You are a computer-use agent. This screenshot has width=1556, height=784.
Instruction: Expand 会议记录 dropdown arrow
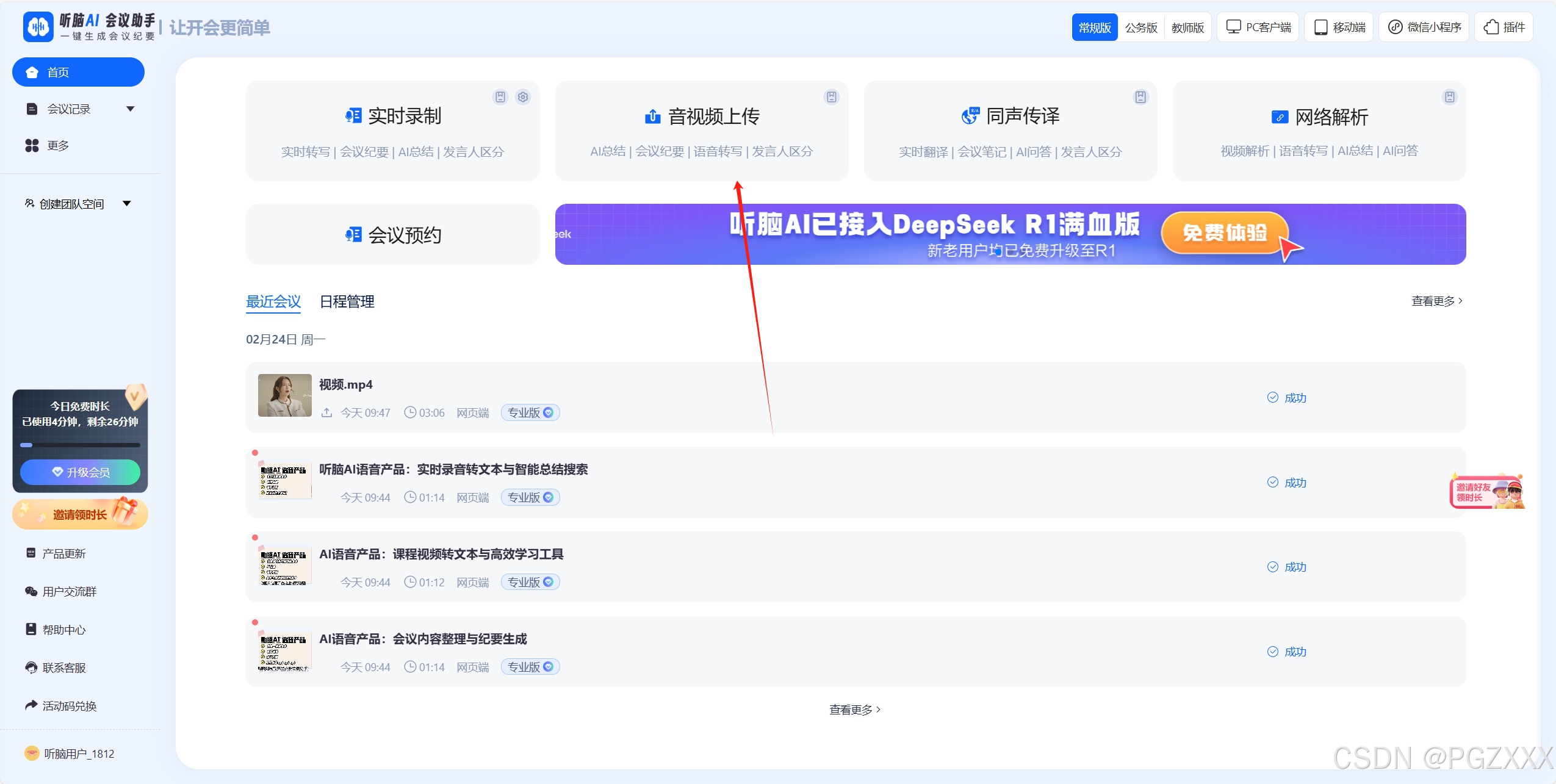tap(130, 109)
